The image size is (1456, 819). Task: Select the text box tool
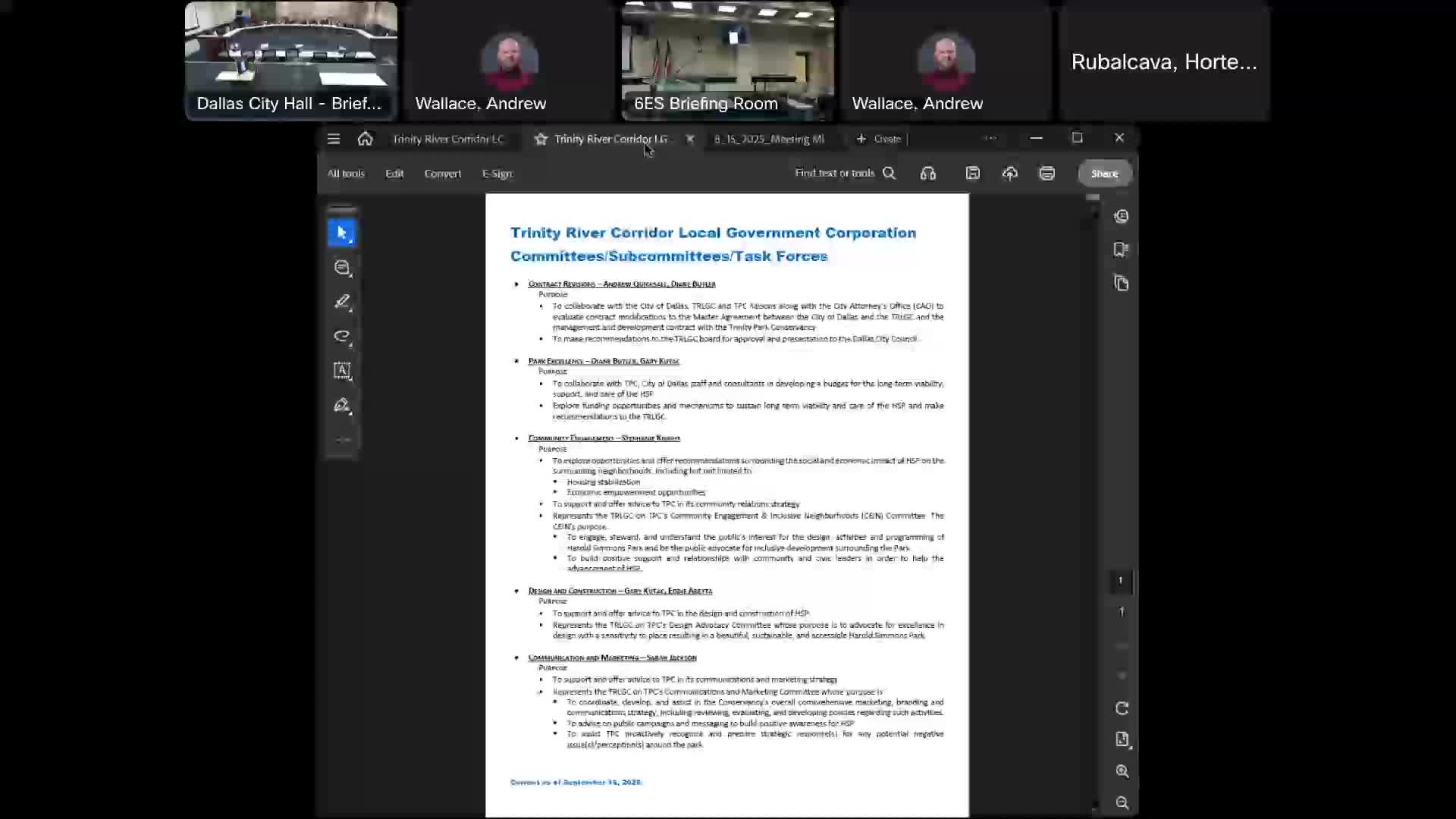tap(342, 371)
